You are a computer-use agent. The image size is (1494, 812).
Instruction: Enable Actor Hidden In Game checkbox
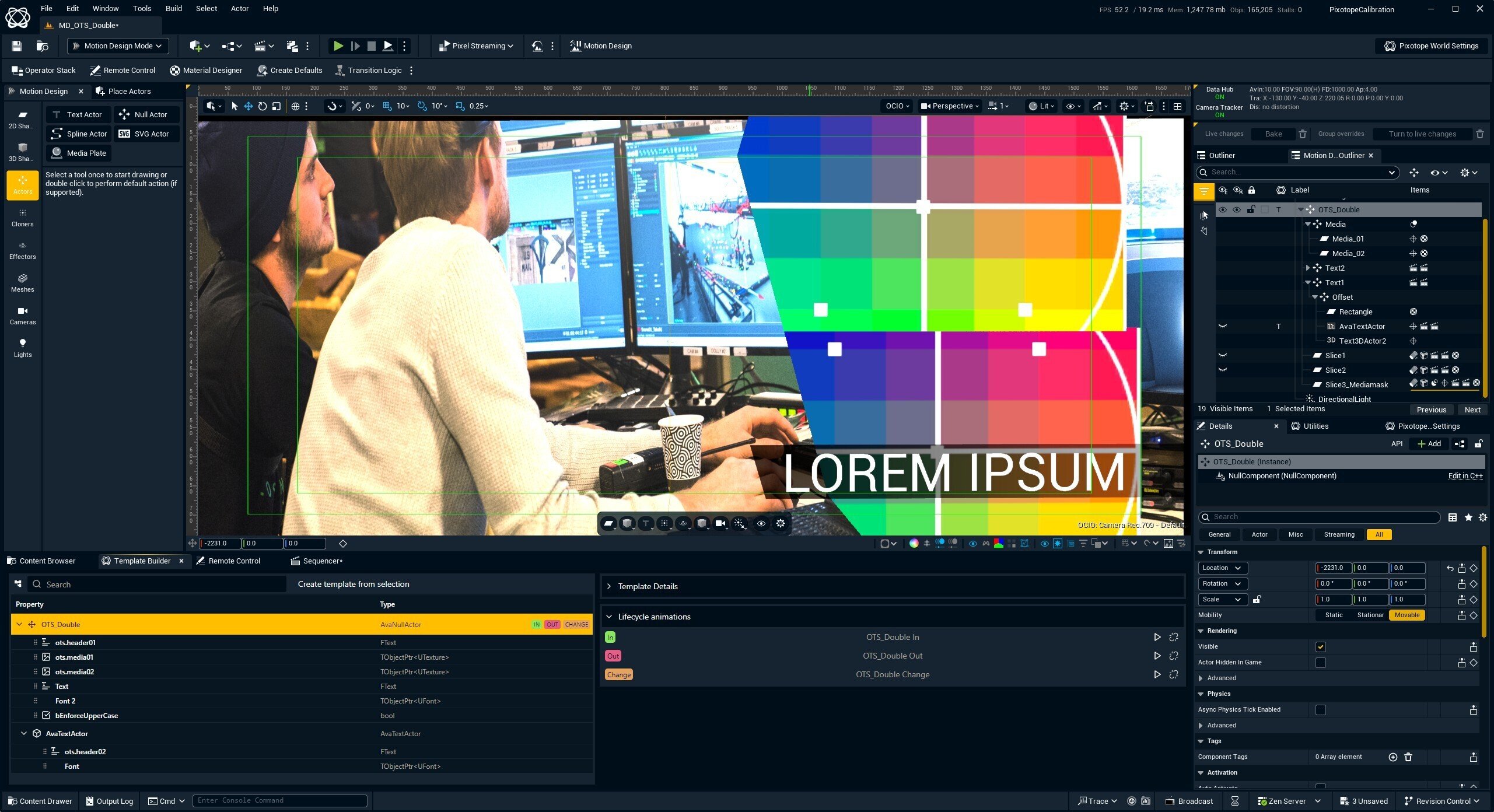[x=1321, y=662]
